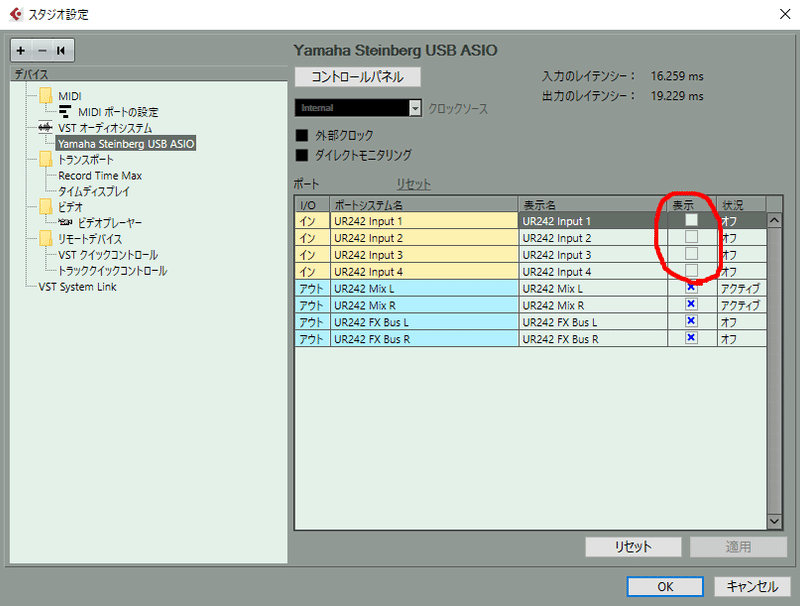
Task: Click port system name UR242 FX Bus L
Action: click(x=424, y=322)
